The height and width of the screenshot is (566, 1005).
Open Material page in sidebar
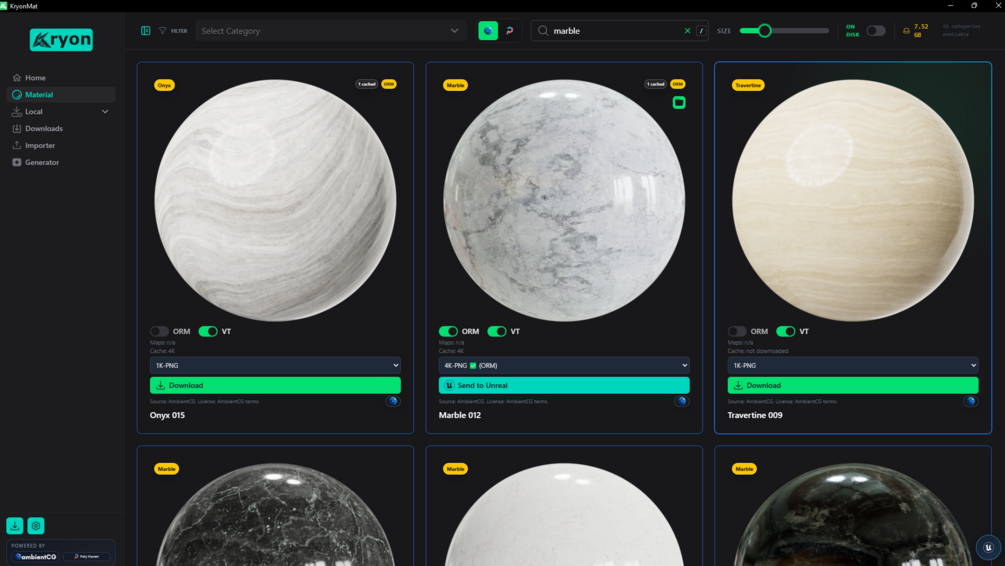click(x=61, y=94)
